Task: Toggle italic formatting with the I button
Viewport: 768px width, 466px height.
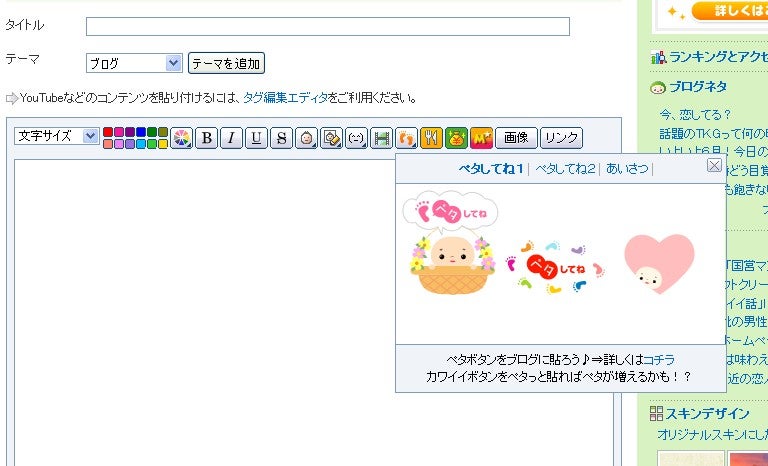Action: 231,138
